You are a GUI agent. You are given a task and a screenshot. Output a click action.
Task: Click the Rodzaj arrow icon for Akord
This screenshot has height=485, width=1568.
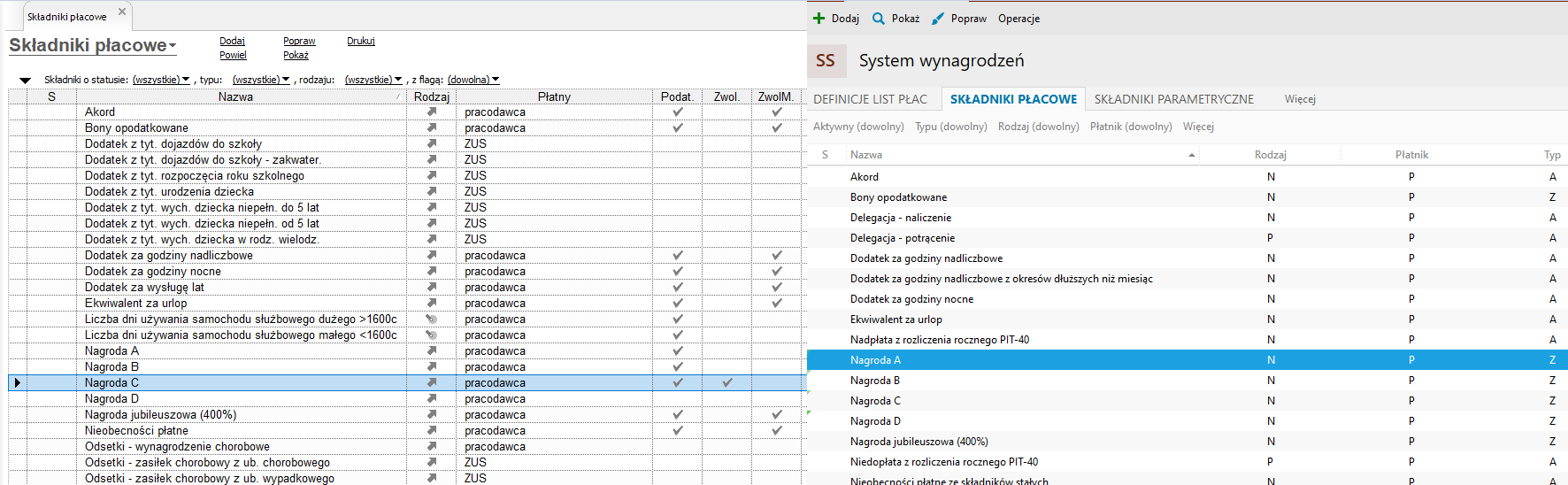[x=432, y=112]
